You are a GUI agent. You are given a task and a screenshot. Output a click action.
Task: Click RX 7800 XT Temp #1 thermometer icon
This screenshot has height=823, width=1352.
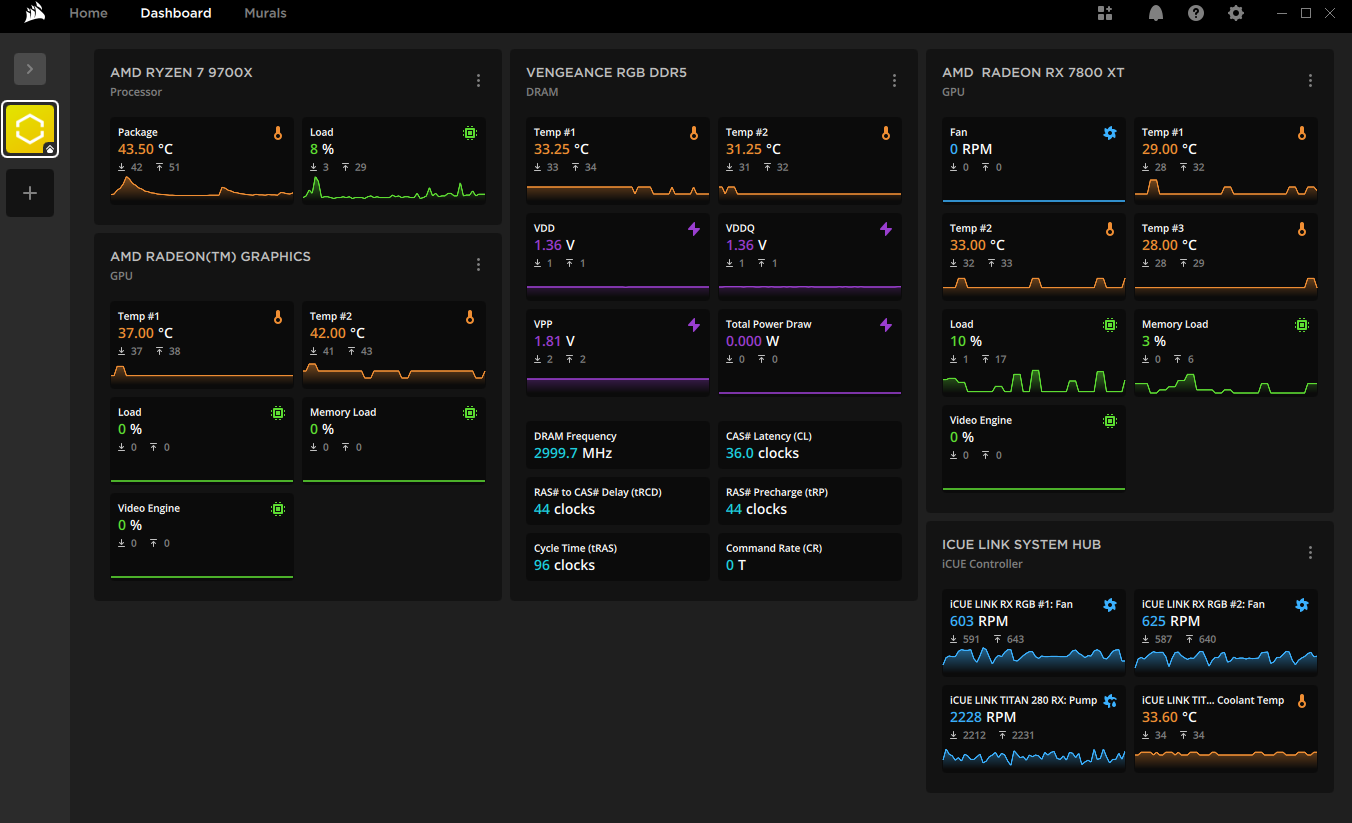1302,133
